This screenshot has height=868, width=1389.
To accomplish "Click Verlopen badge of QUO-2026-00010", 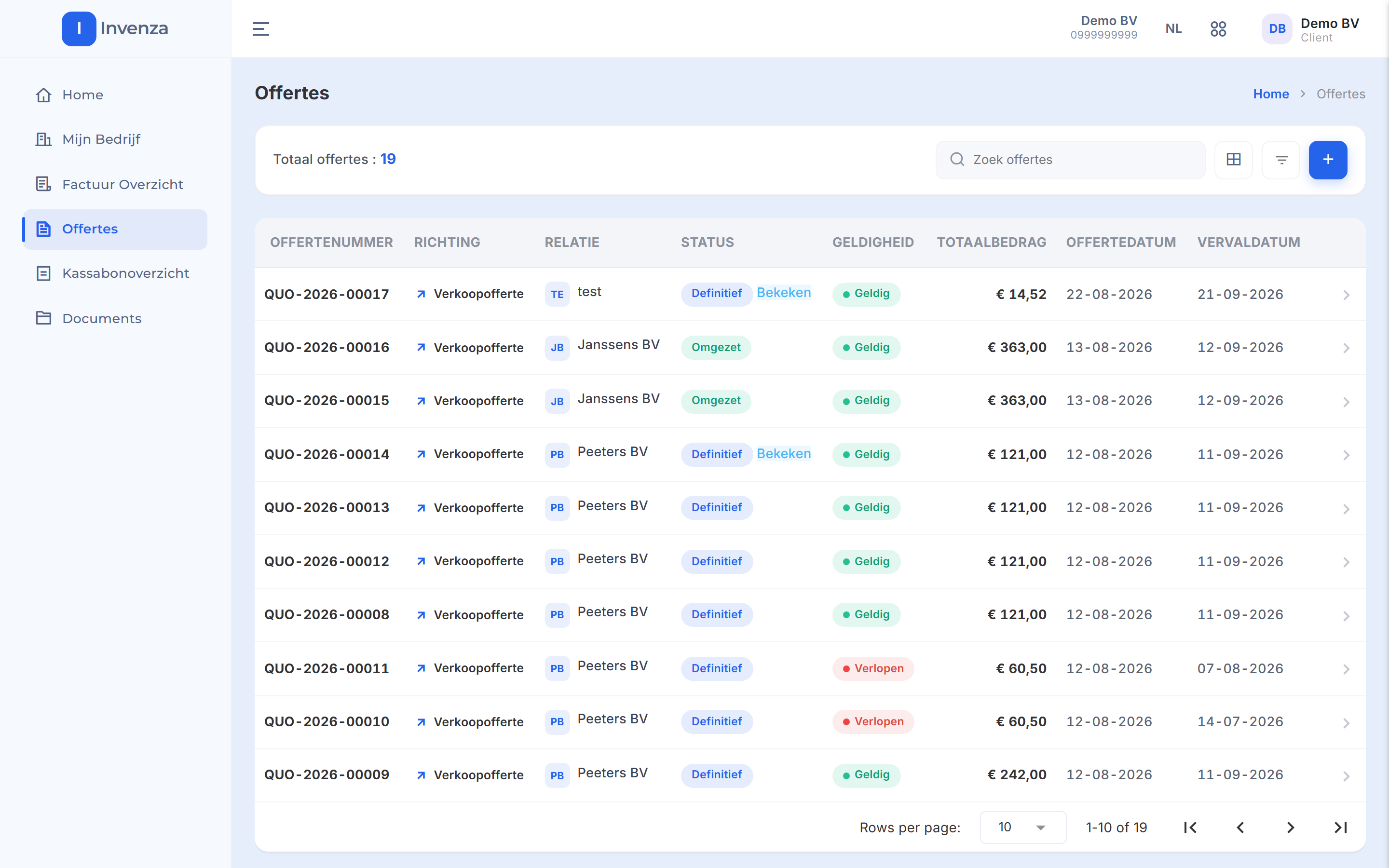I will 873,721.
